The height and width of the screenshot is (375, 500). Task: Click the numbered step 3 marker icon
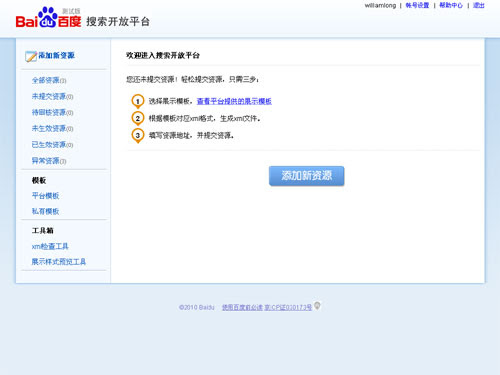pos(138,136)
